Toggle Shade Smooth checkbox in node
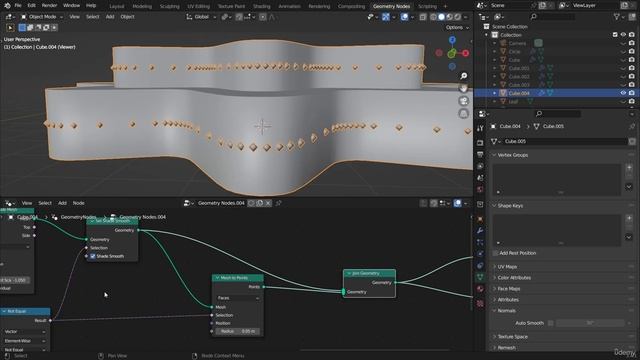Image resolution: width=640 pixels, height=360 pixels. [93, 256]
